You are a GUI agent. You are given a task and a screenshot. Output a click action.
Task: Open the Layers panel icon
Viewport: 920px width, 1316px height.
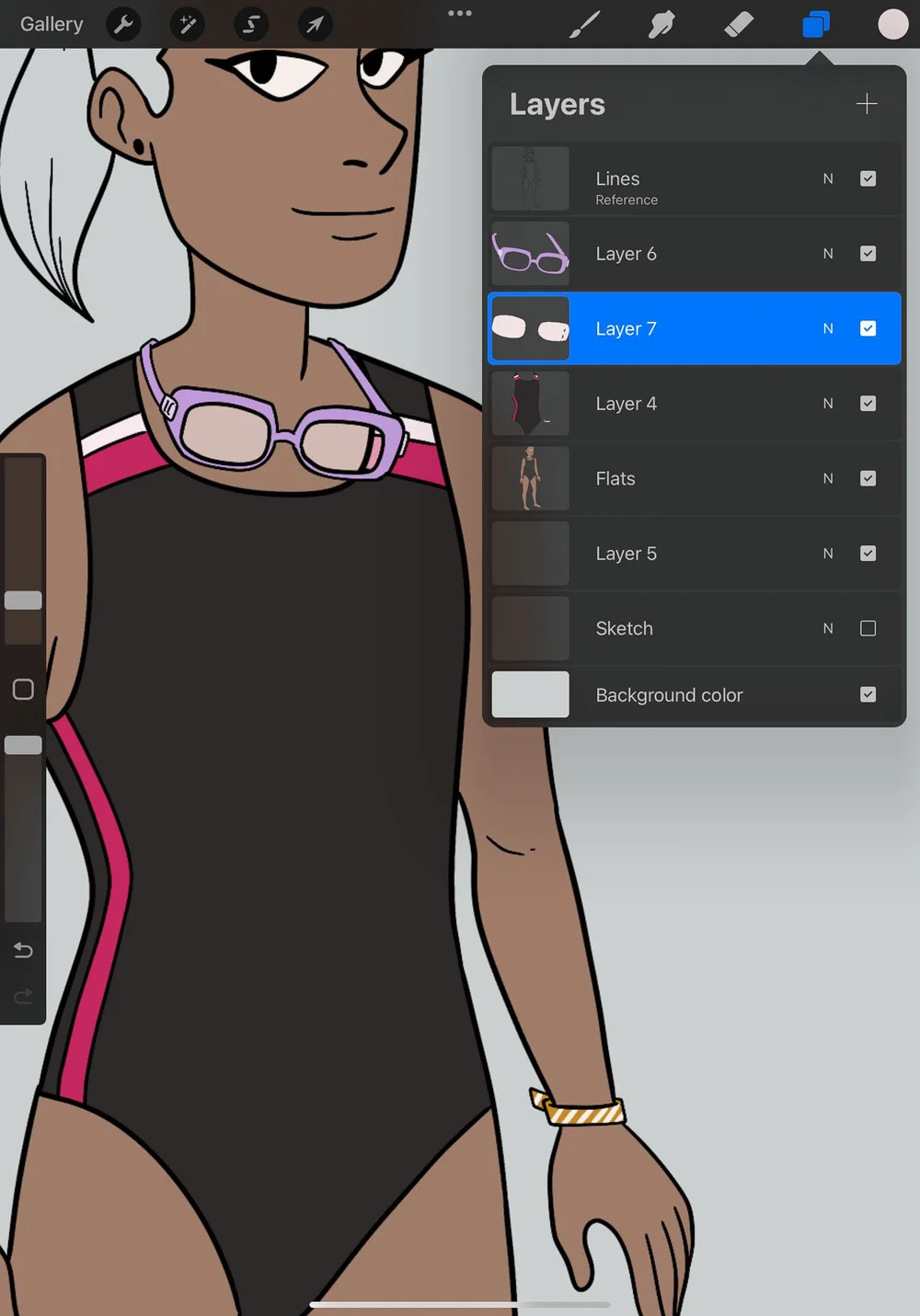(815, 25)
